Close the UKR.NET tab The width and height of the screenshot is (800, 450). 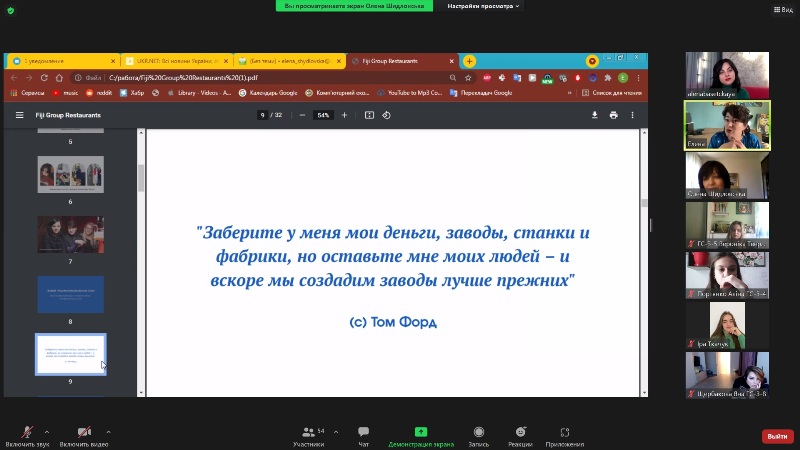click(226, 61)
